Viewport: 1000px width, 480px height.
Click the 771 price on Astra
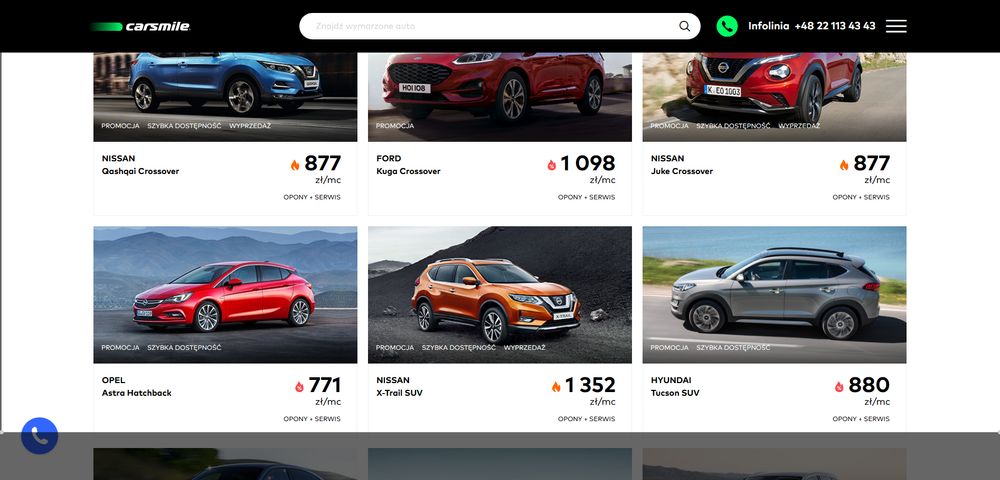[x=325, y=386]
